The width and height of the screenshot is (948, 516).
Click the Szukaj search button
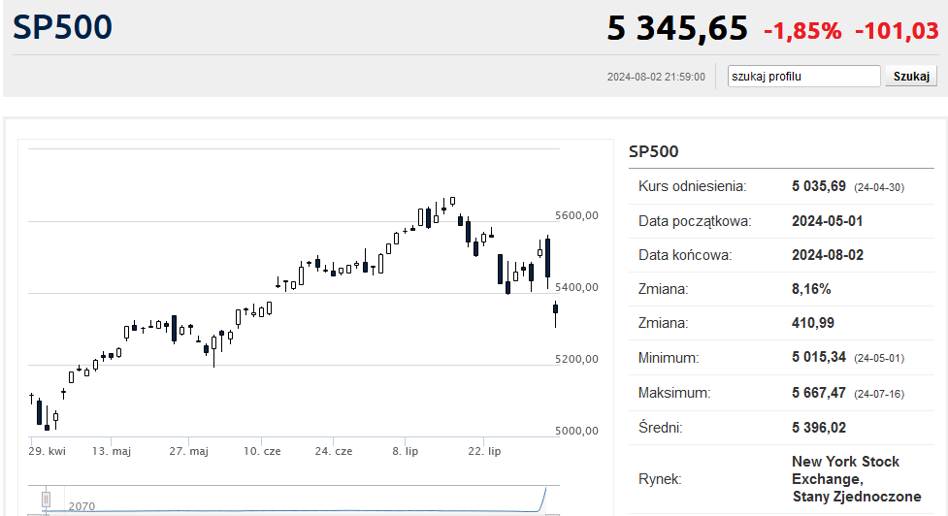910,76
